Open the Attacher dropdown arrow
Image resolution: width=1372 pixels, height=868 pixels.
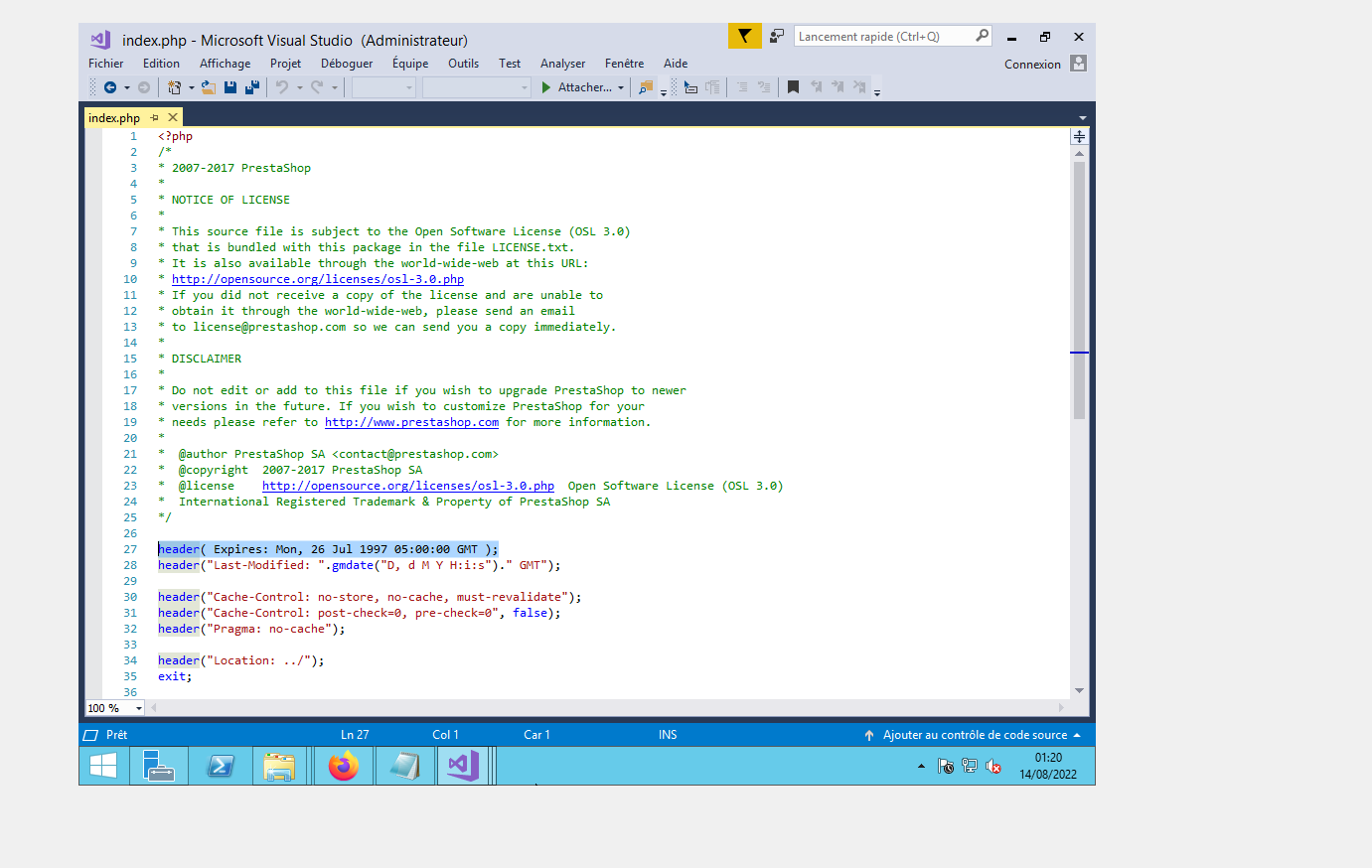[x=621, y=87]
